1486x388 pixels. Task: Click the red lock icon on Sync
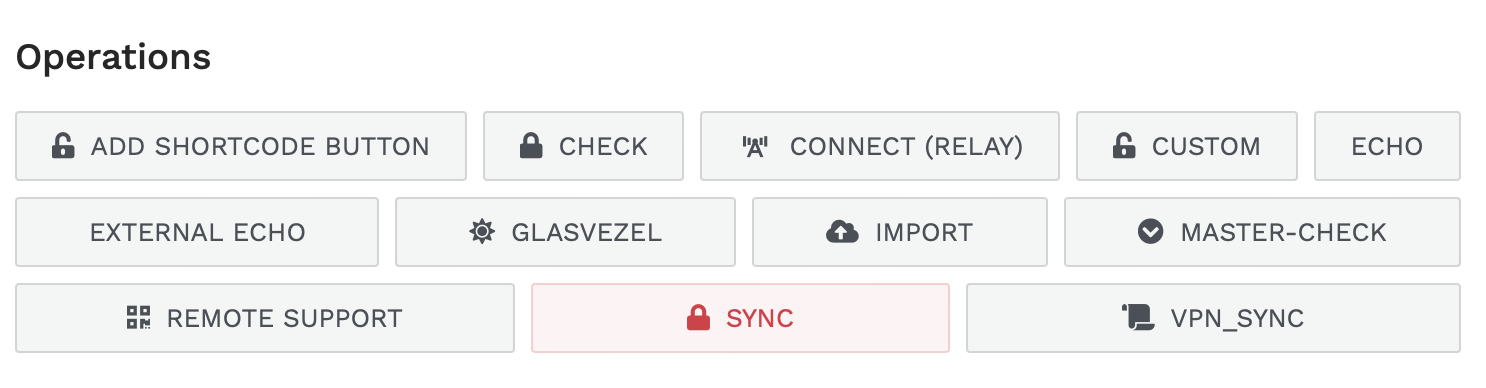(698, 319)
